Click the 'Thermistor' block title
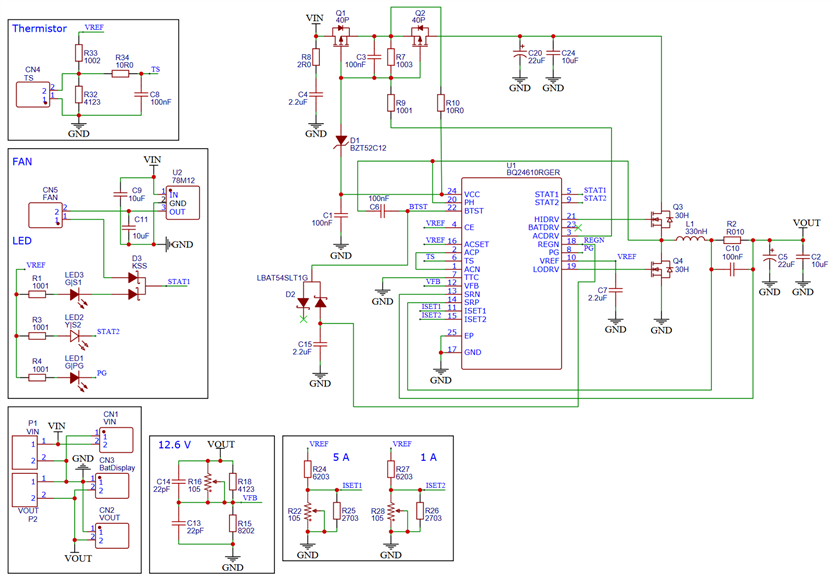 40,28
